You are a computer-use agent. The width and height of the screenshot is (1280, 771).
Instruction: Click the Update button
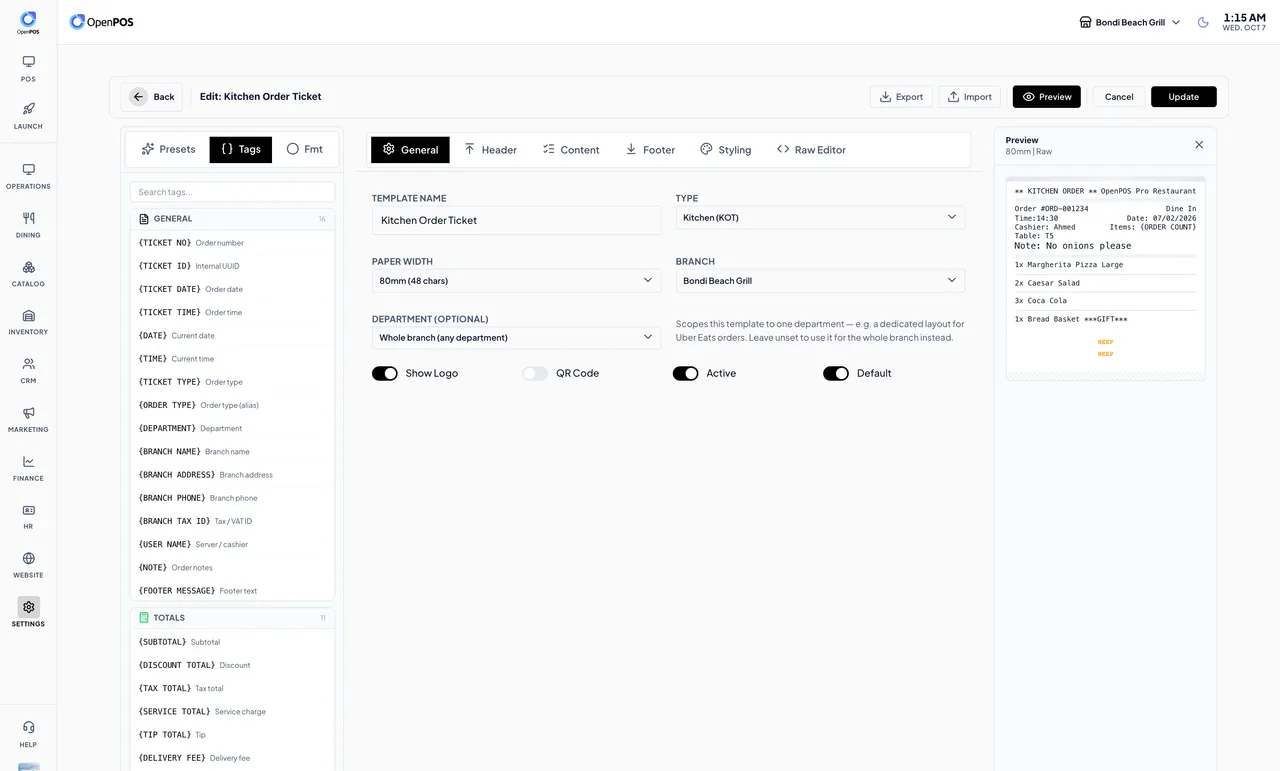1184,97
